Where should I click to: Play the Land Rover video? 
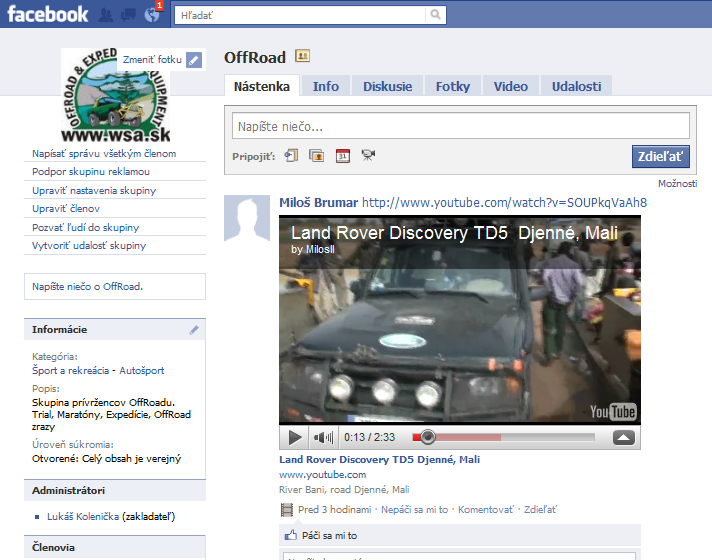[x=295, y=438]
